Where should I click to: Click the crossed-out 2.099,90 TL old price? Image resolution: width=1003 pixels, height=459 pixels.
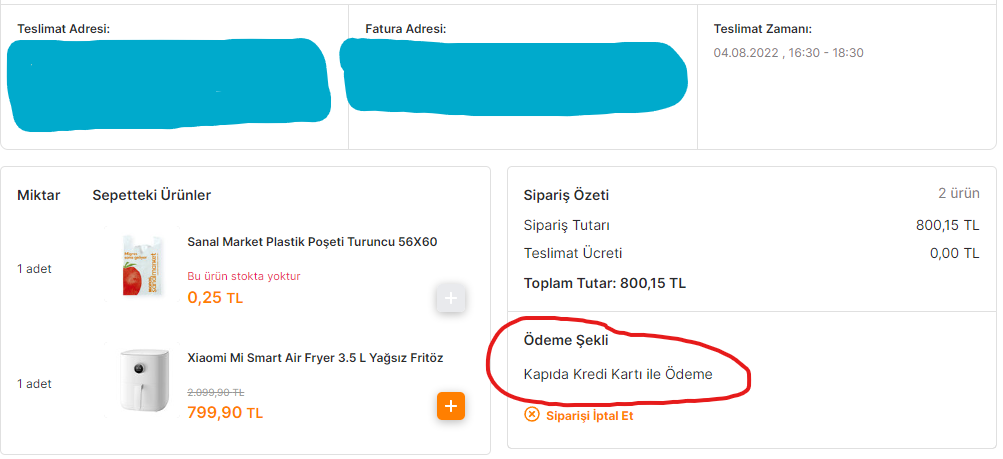pyautogui.click(x=216, y=393)
